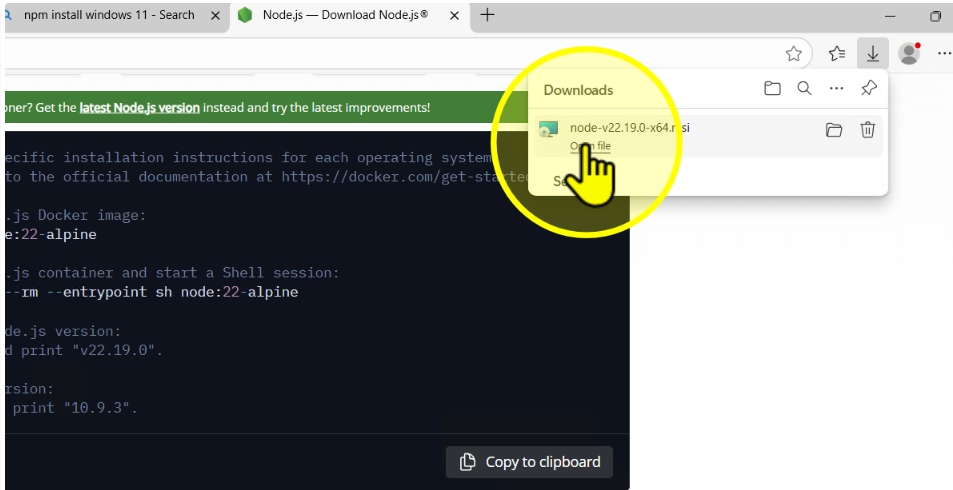
Task: Open the Favorites list icon
Action: click(837, 54)
